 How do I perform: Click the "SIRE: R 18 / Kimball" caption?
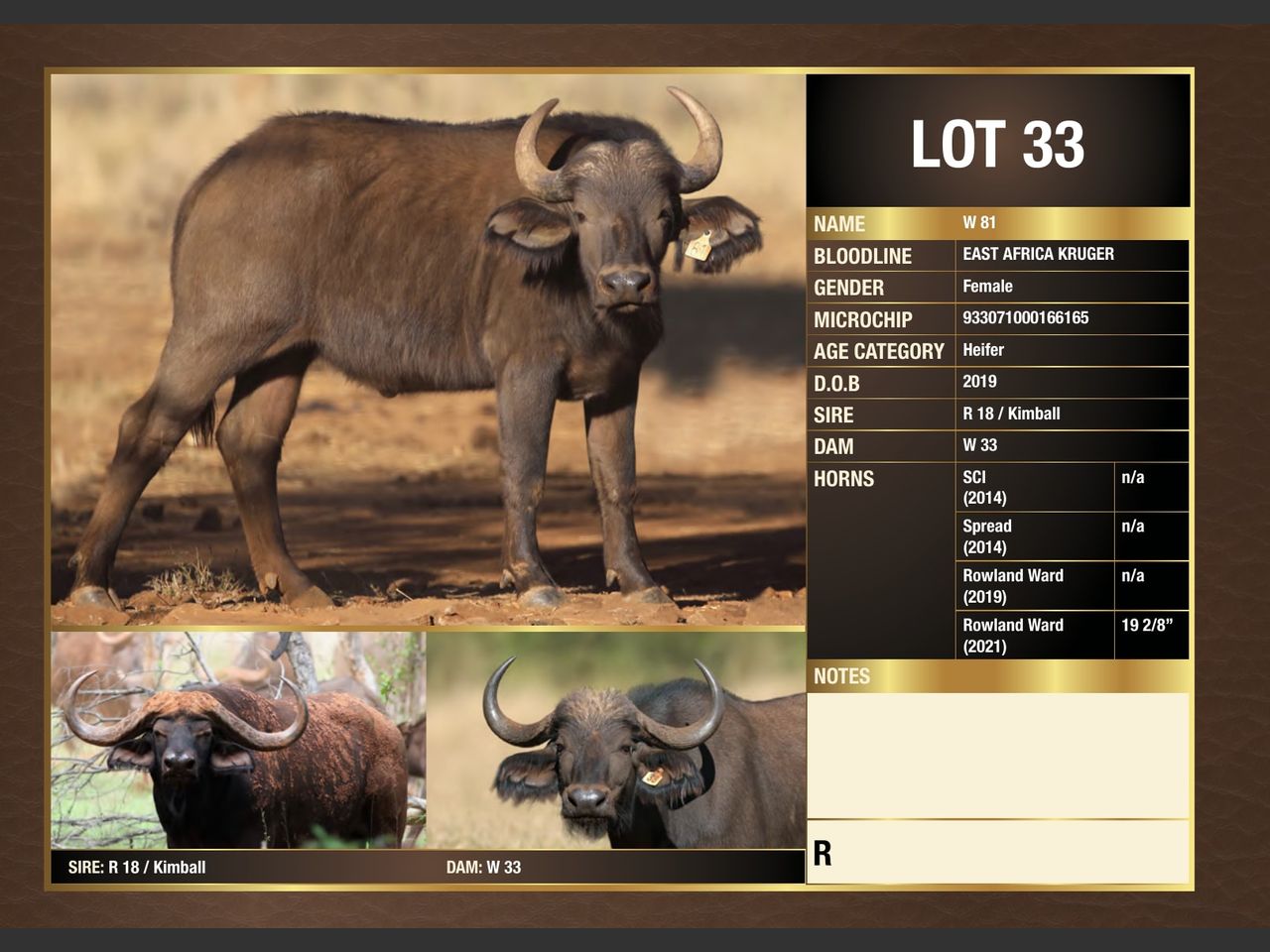coord(137,867)
